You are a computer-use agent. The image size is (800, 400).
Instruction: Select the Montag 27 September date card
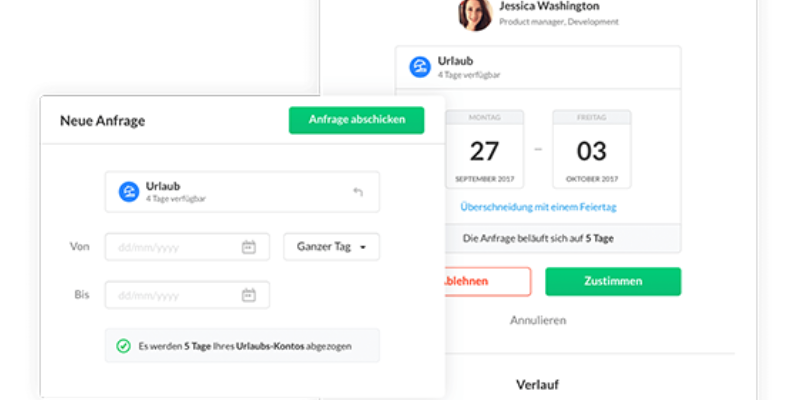[x=484, y=149]
